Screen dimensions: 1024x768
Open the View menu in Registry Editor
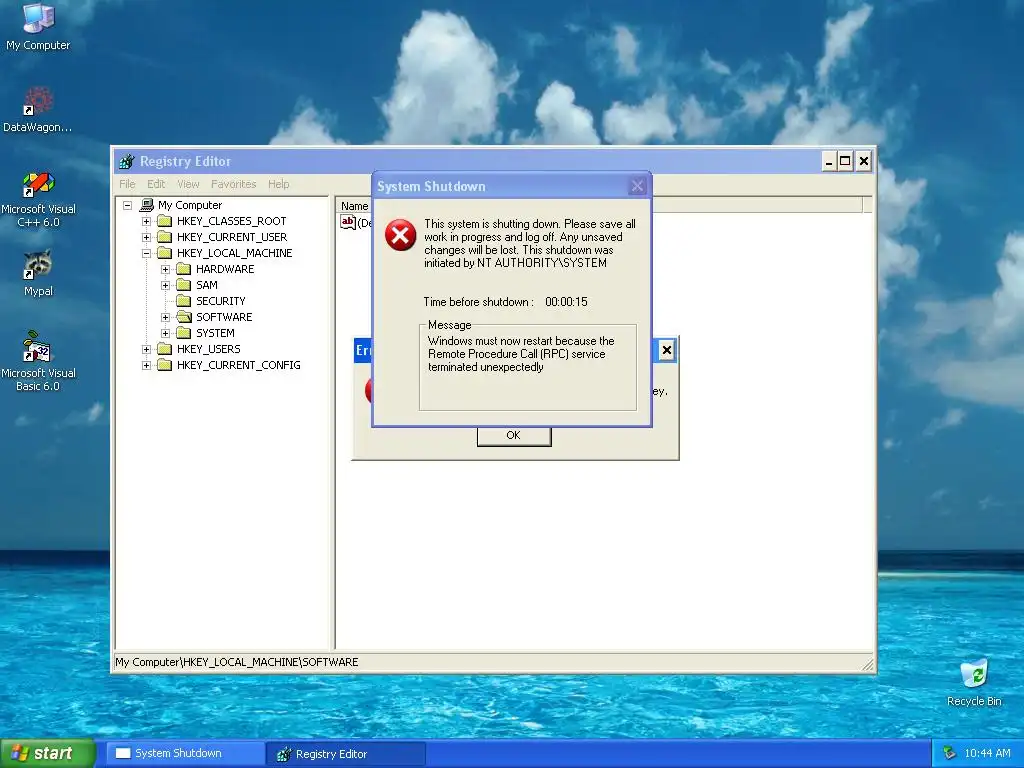[x=188, y=184]
